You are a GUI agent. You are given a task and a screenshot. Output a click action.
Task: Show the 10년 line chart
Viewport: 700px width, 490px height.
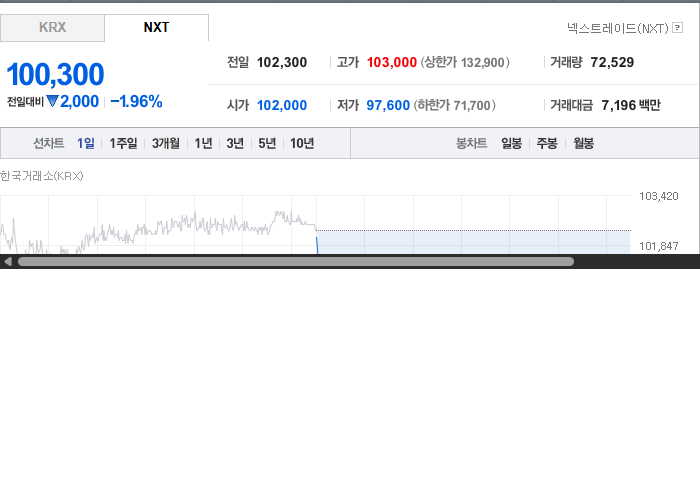pyautogui.click(x=302, y=143)
